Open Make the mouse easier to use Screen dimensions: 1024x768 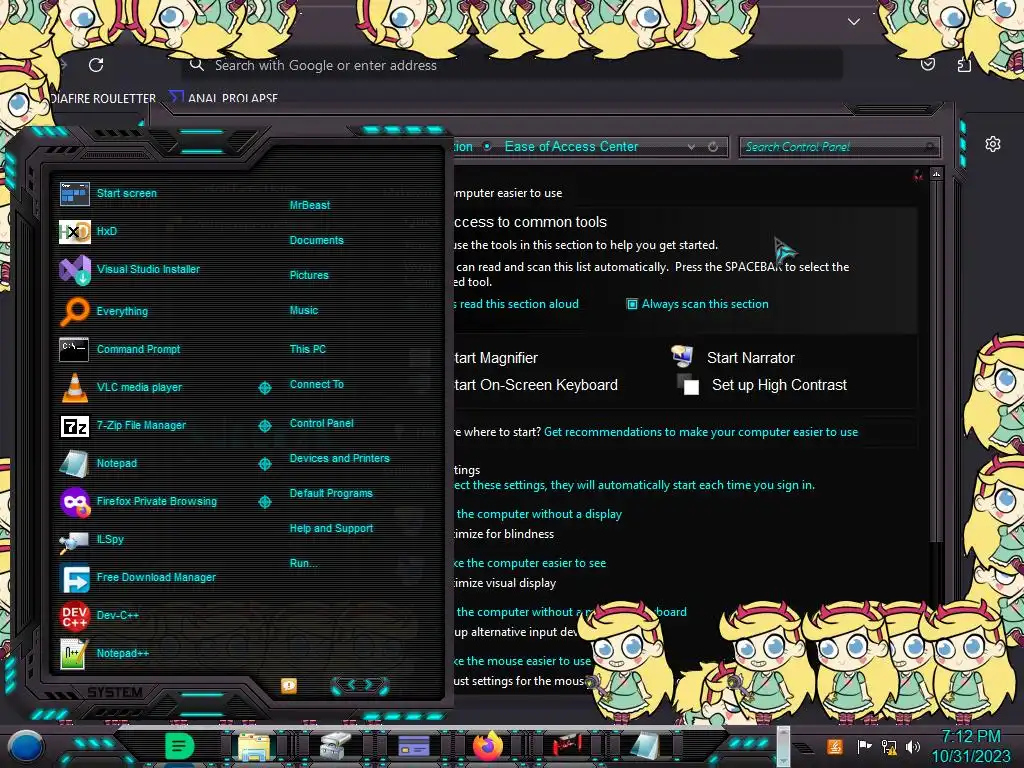tap(523, 661)
